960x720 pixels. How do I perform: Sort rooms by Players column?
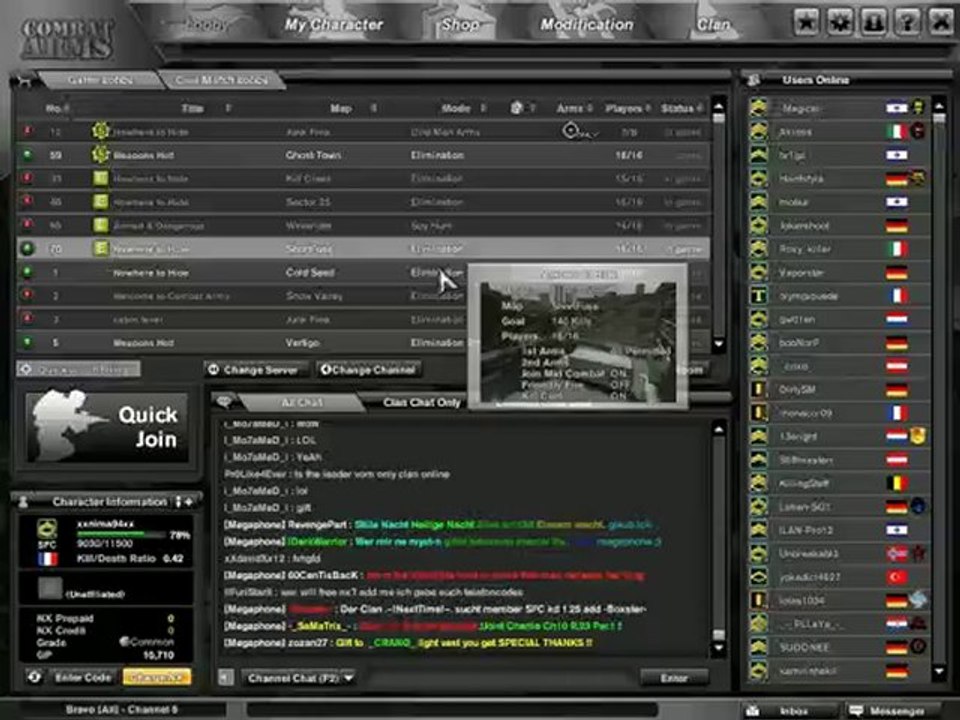628,108
